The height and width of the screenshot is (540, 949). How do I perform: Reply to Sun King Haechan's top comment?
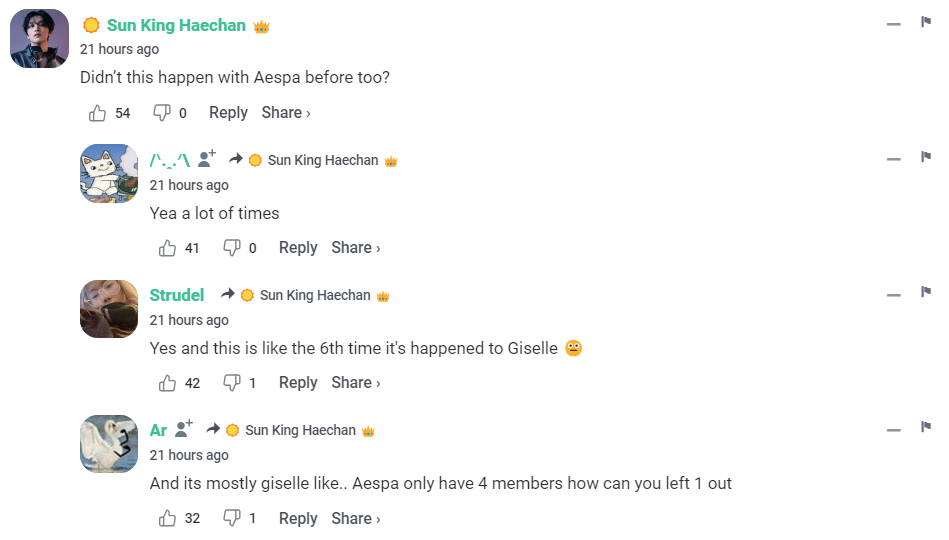(x=228, y=113)
